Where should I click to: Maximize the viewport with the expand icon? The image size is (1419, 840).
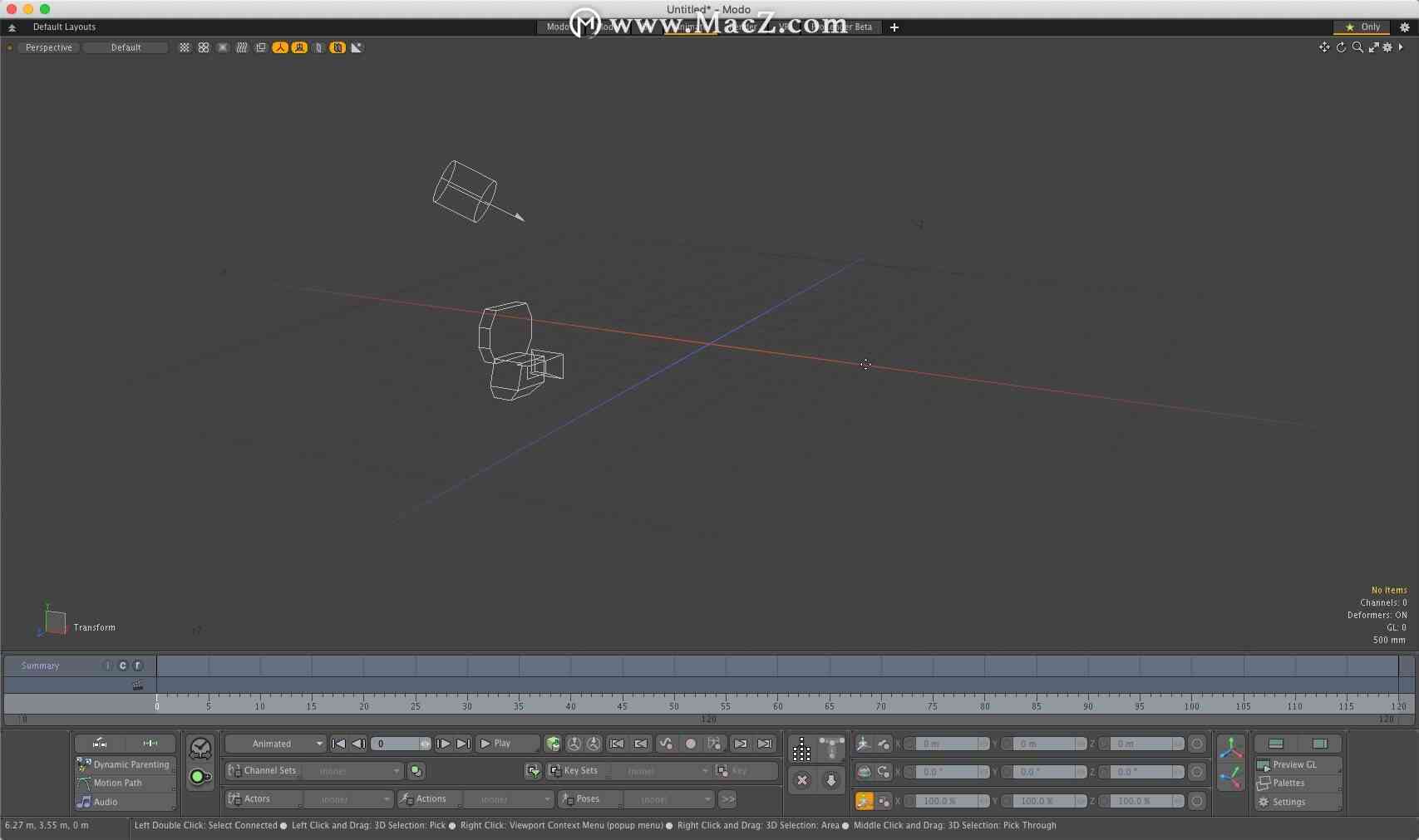[1373, 47]
